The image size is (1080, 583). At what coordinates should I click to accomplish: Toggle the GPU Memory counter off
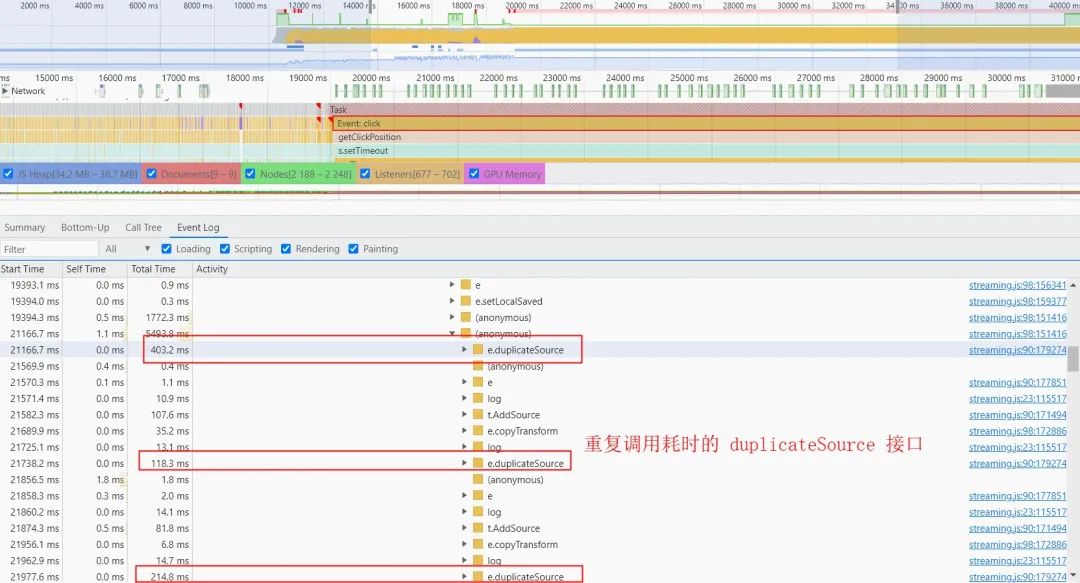tap(474, 173)
